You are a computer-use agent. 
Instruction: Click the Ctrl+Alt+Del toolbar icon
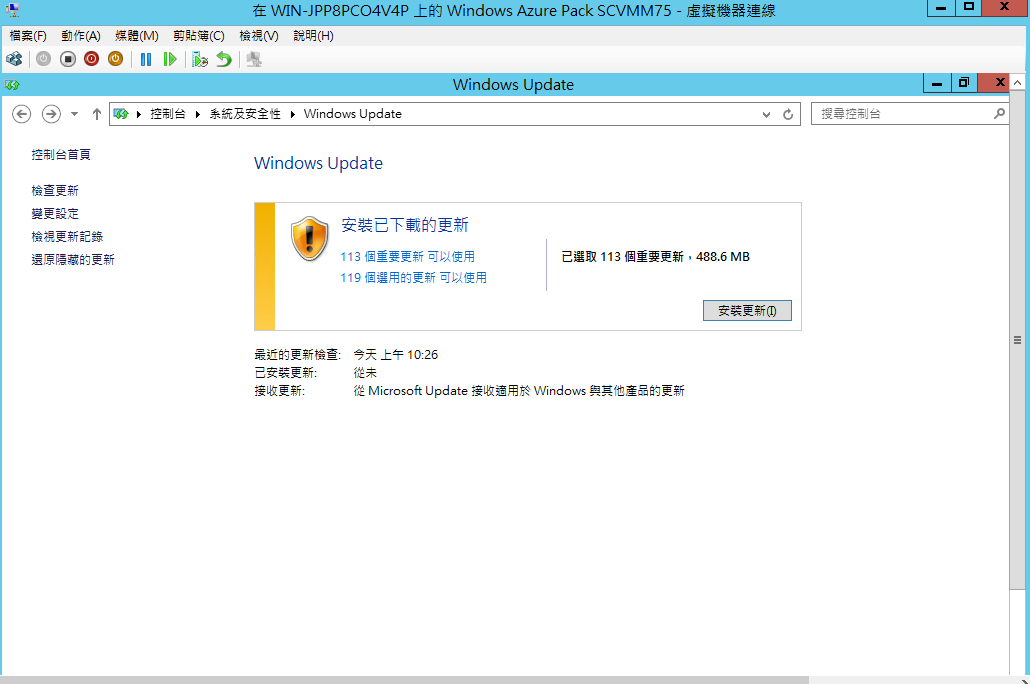pyautogui.click(x=14, y=59)
